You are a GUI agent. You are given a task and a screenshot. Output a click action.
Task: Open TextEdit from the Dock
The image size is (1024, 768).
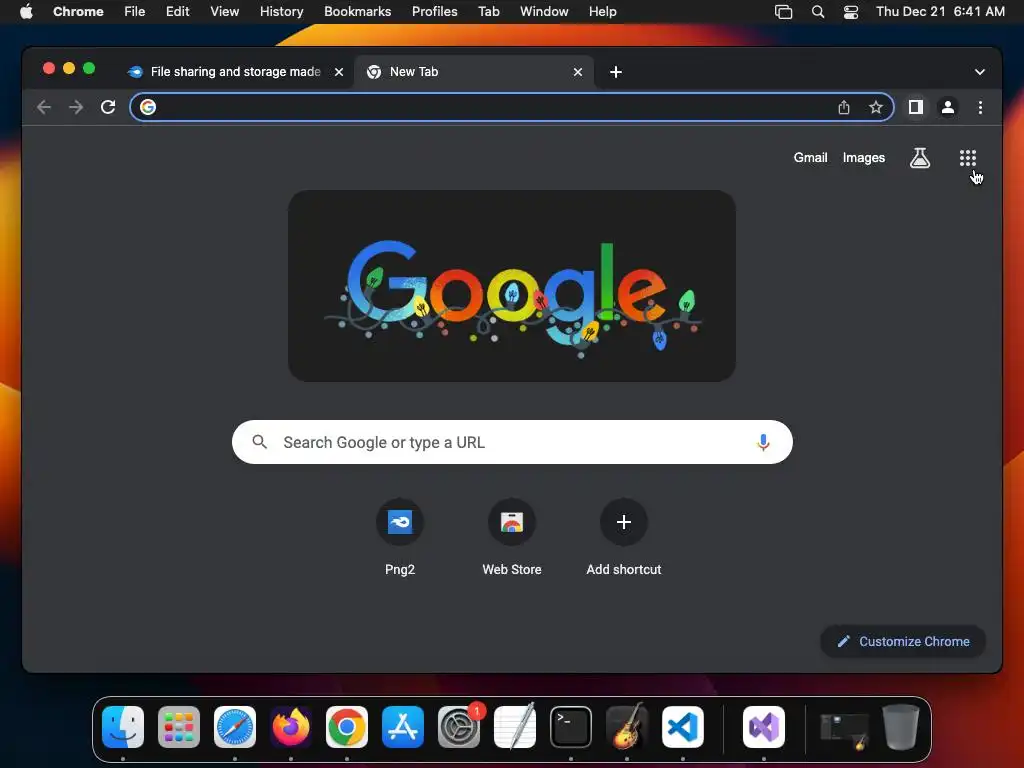pos(515,727)
